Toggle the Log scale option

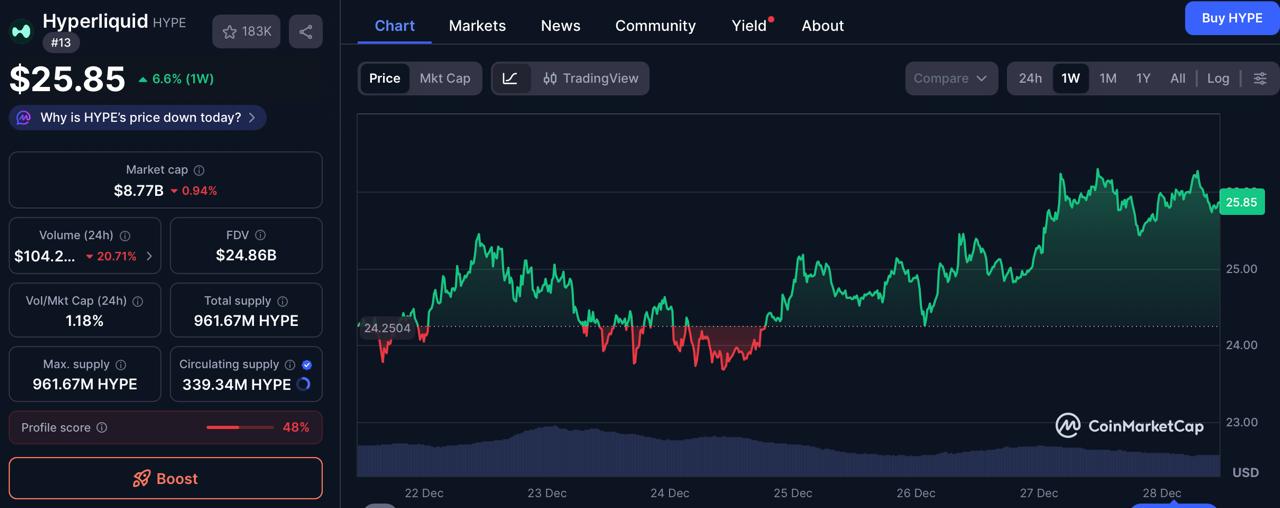point(1218,78)
